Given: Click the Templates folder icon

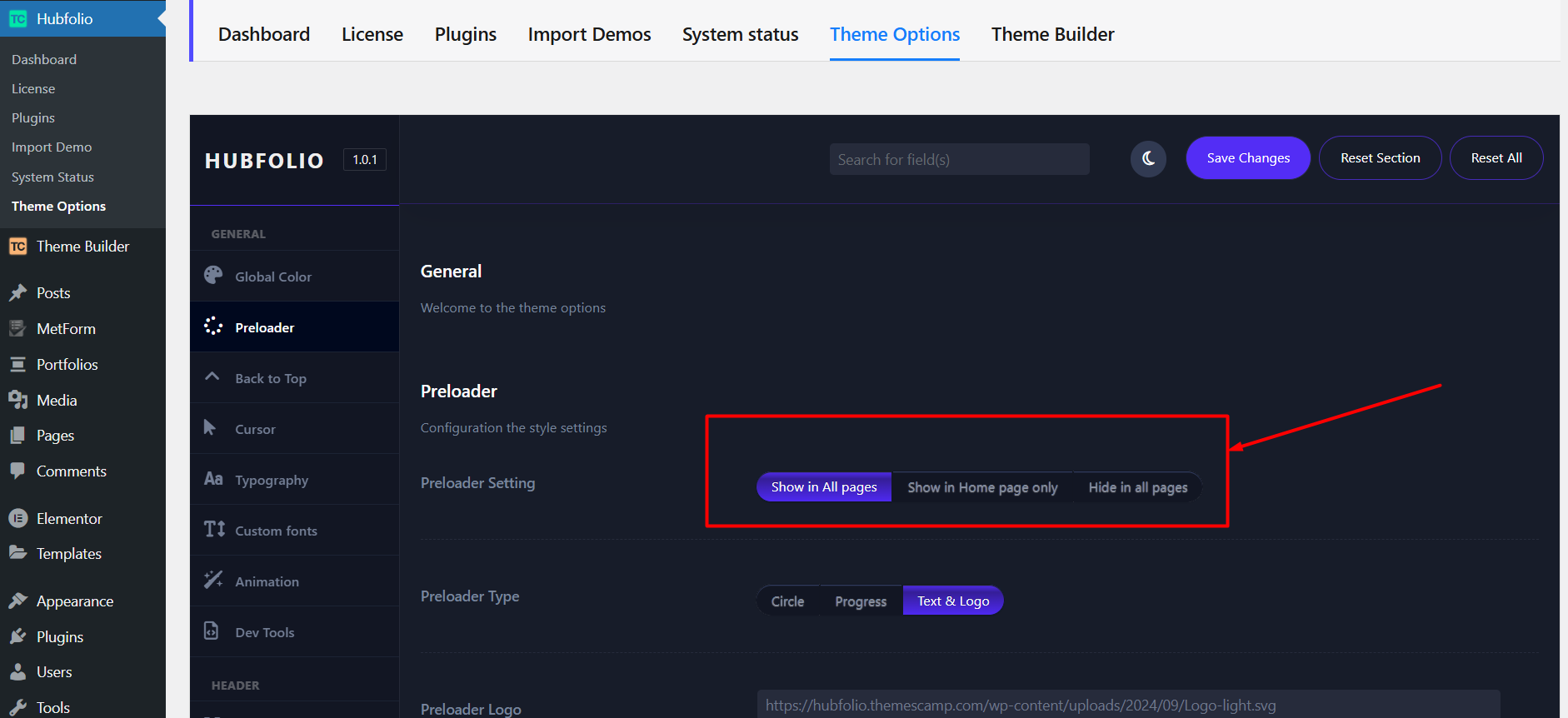Looking at the screenshot, I should pos(18,553).
